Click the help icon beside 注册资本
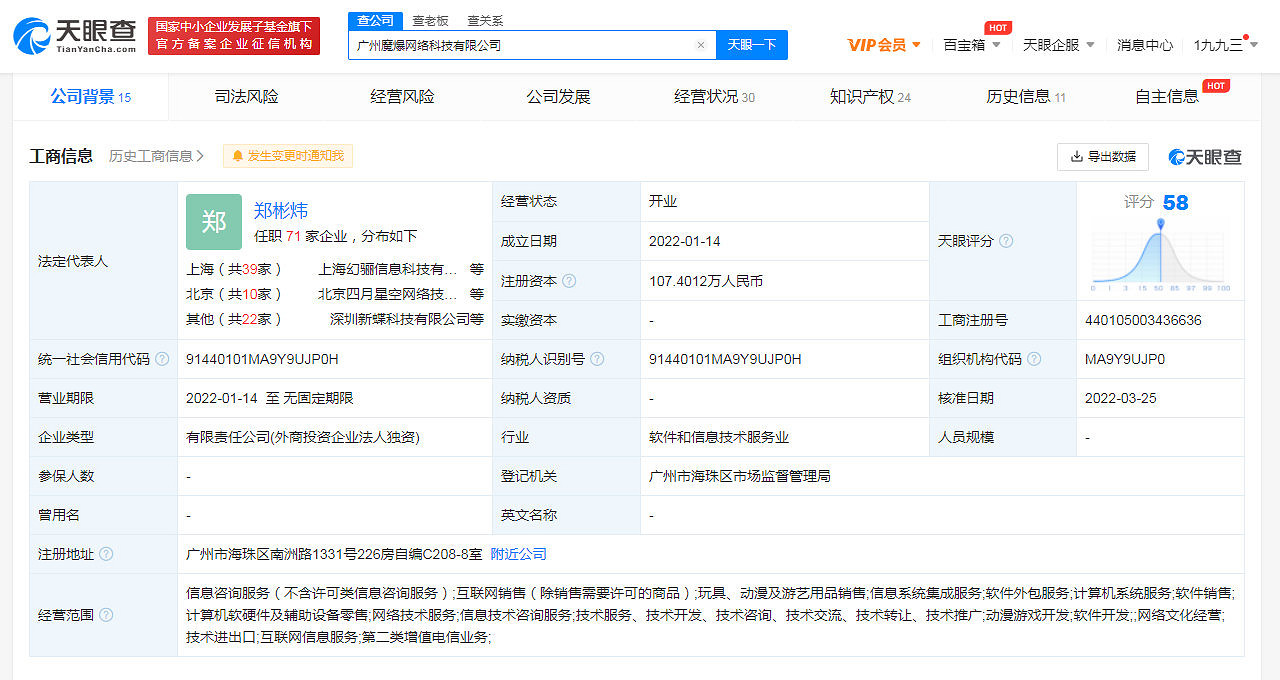The image size is (1280, 680). 568,281
